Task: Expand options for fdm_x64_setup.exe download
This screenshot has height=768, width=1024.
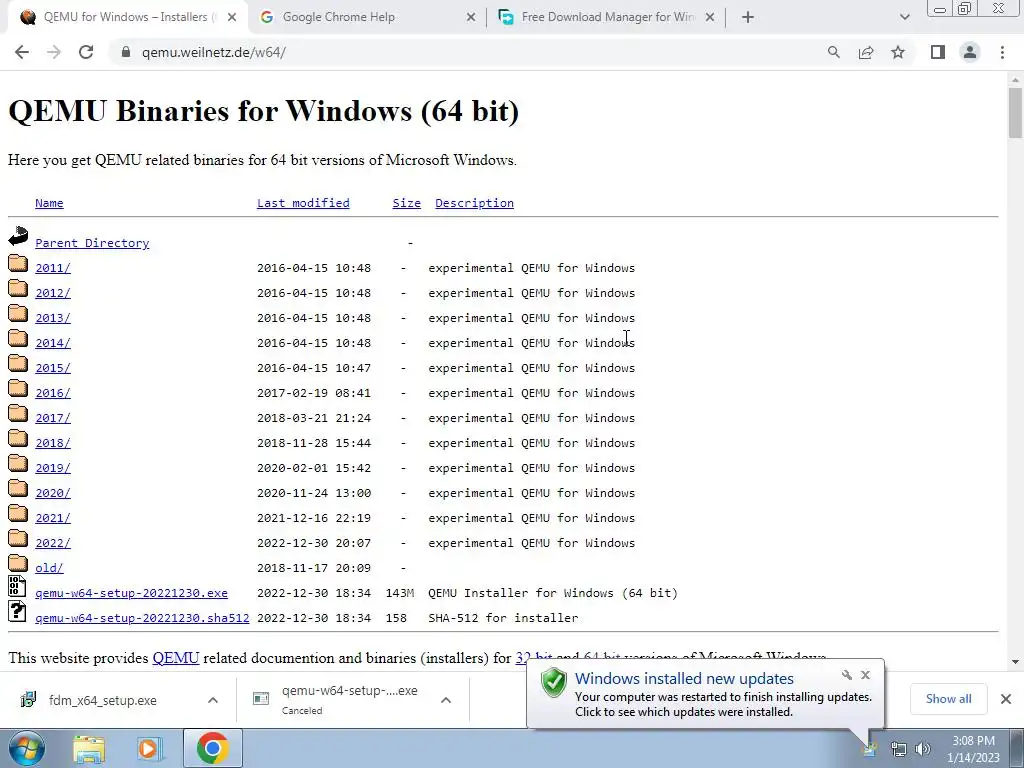Action: click(x=213, y=700)
